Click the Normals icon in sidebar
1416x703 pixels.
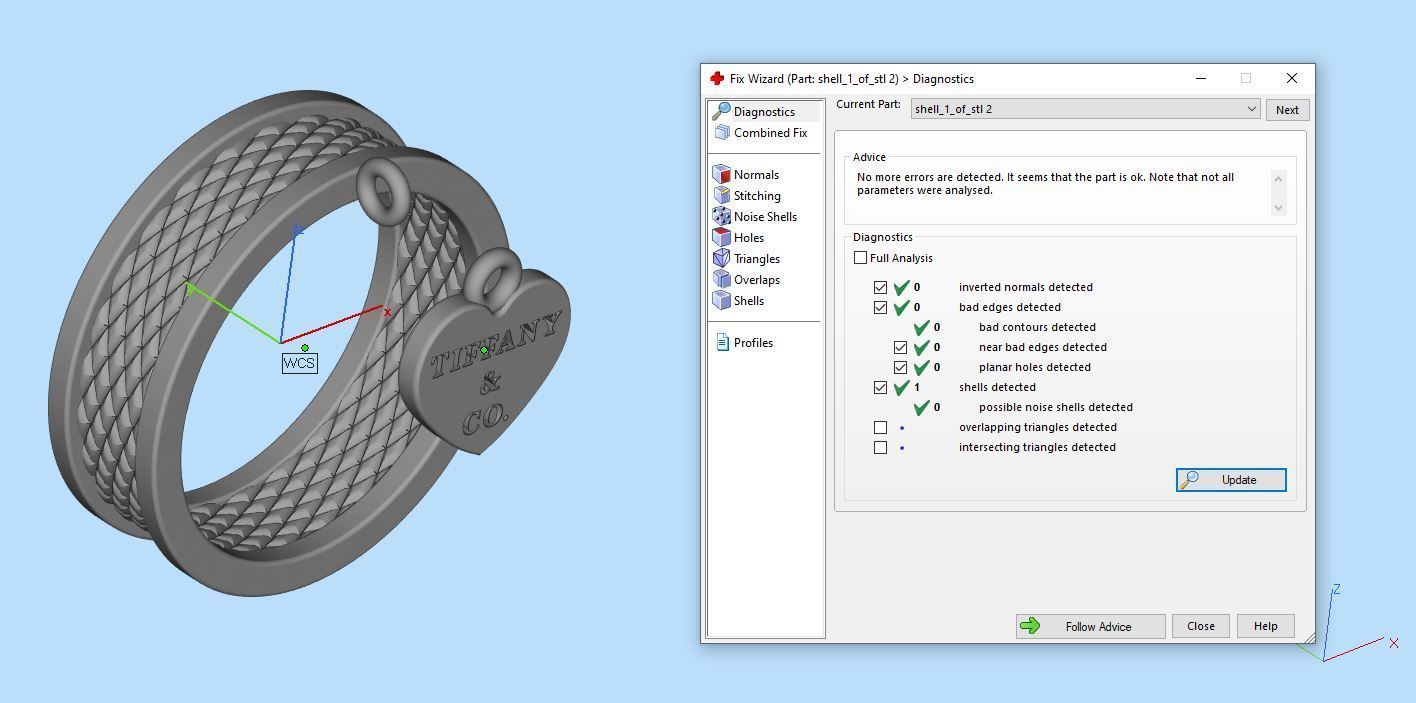[721, 174]
